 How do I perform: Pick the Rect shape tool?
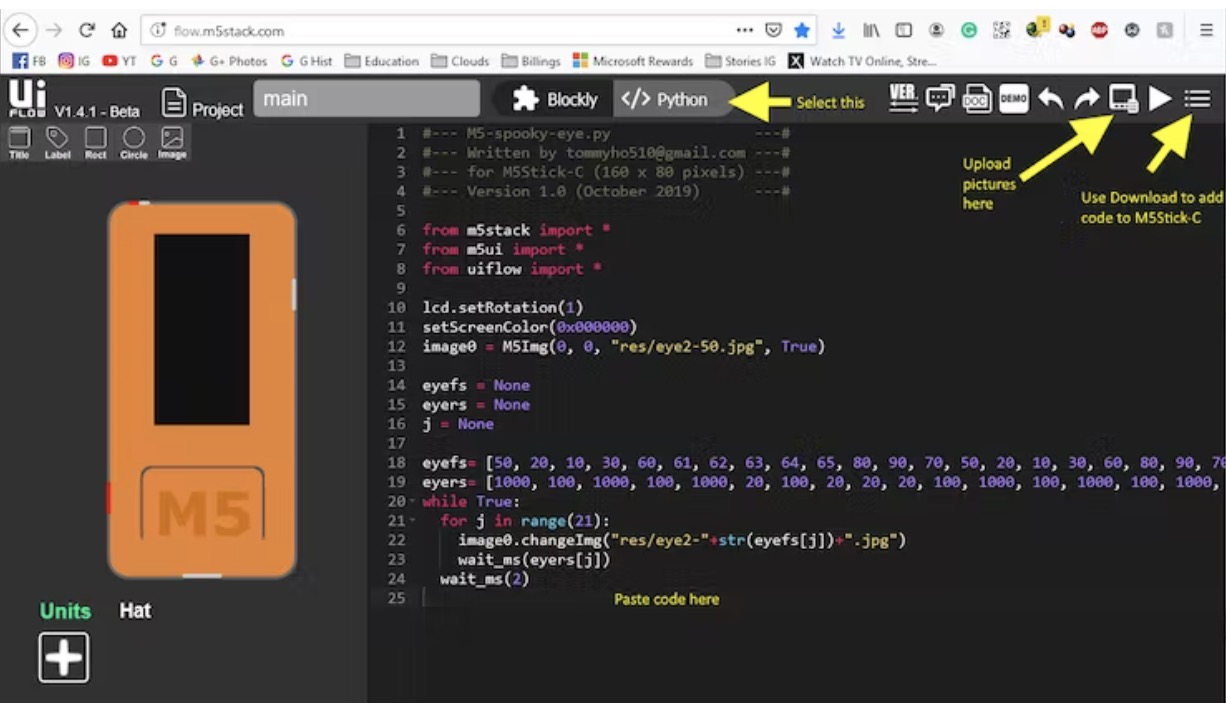(96, 141)
